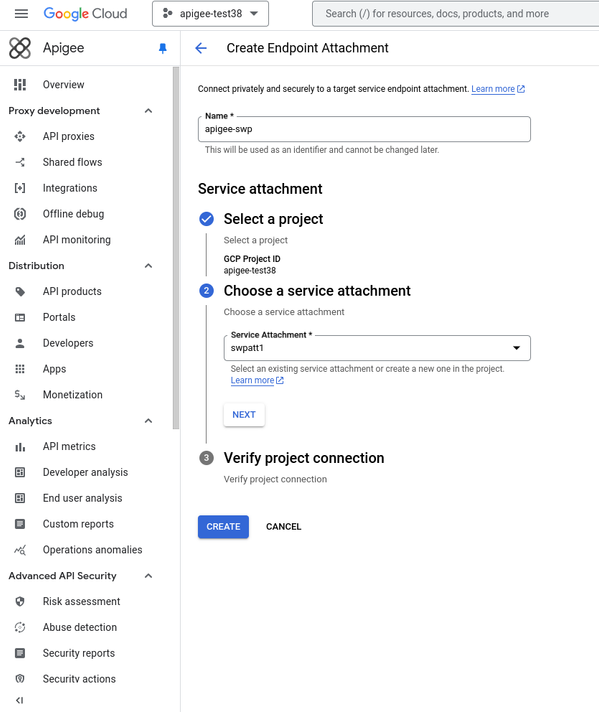Open the hamburger navigation menu

click(21, 14)
